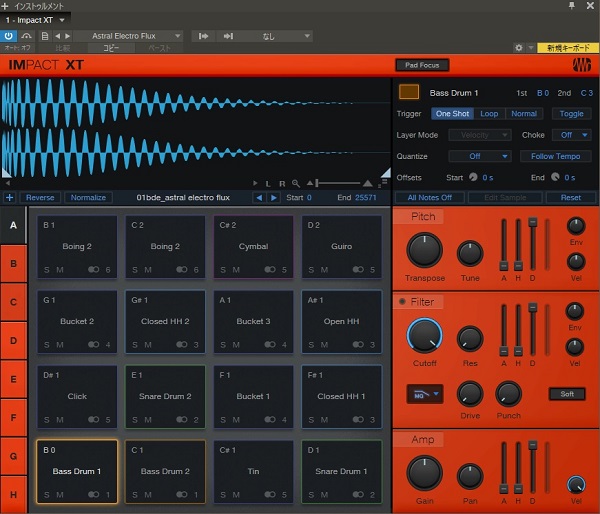Click the filter Cutoff knob

pyautogui.click(x=424, y=336)
